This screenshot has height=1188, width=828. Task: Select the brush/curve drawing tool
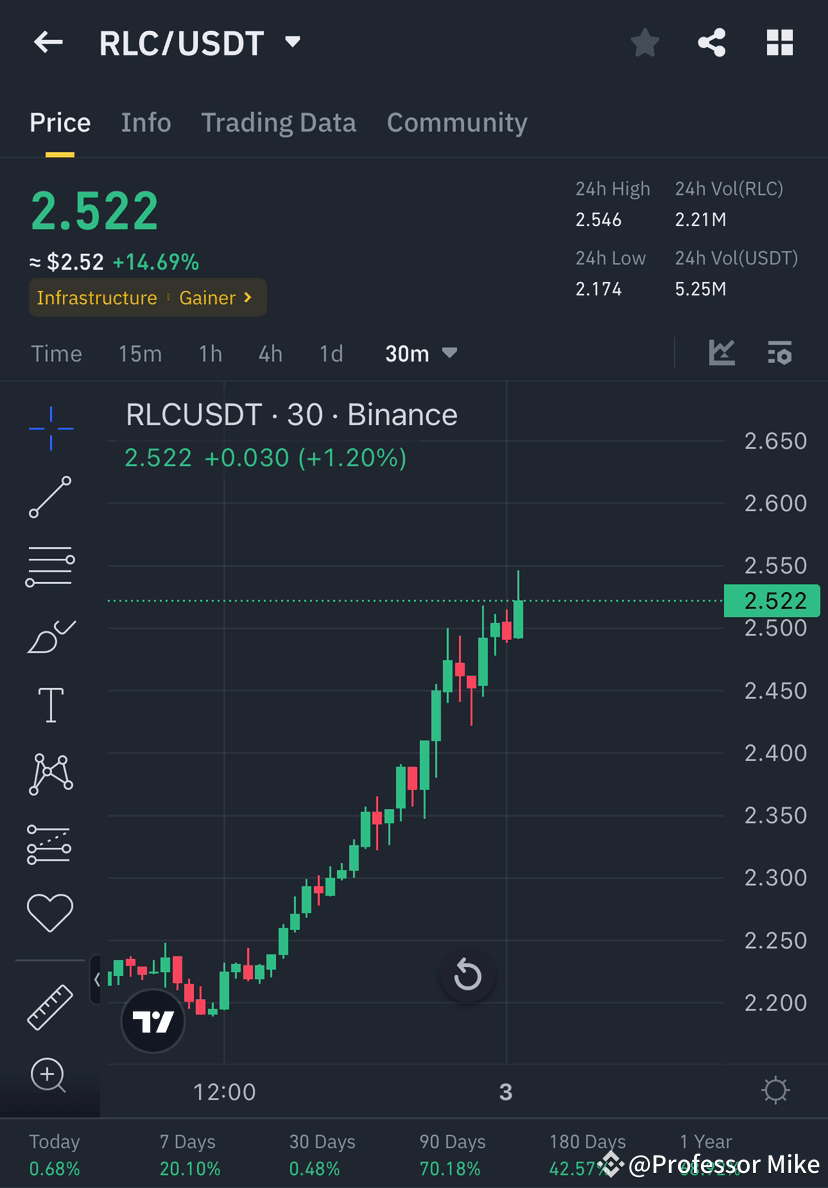[50, 637]
